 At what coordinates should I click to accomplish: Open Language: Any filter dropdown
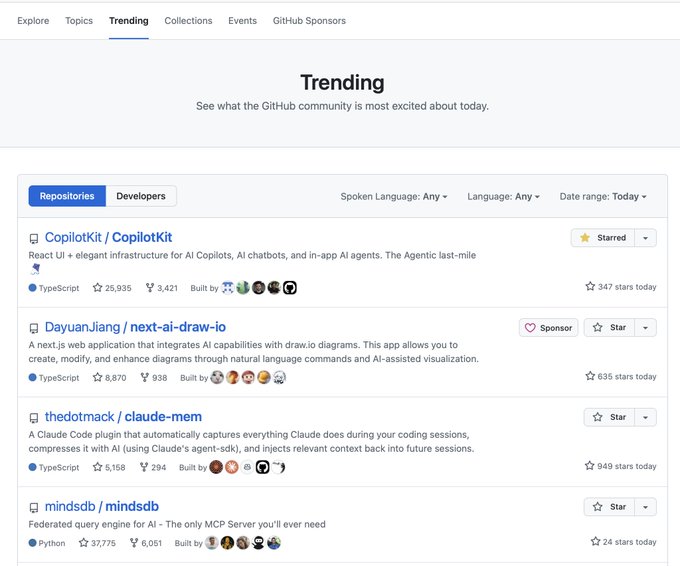[503, 196]
